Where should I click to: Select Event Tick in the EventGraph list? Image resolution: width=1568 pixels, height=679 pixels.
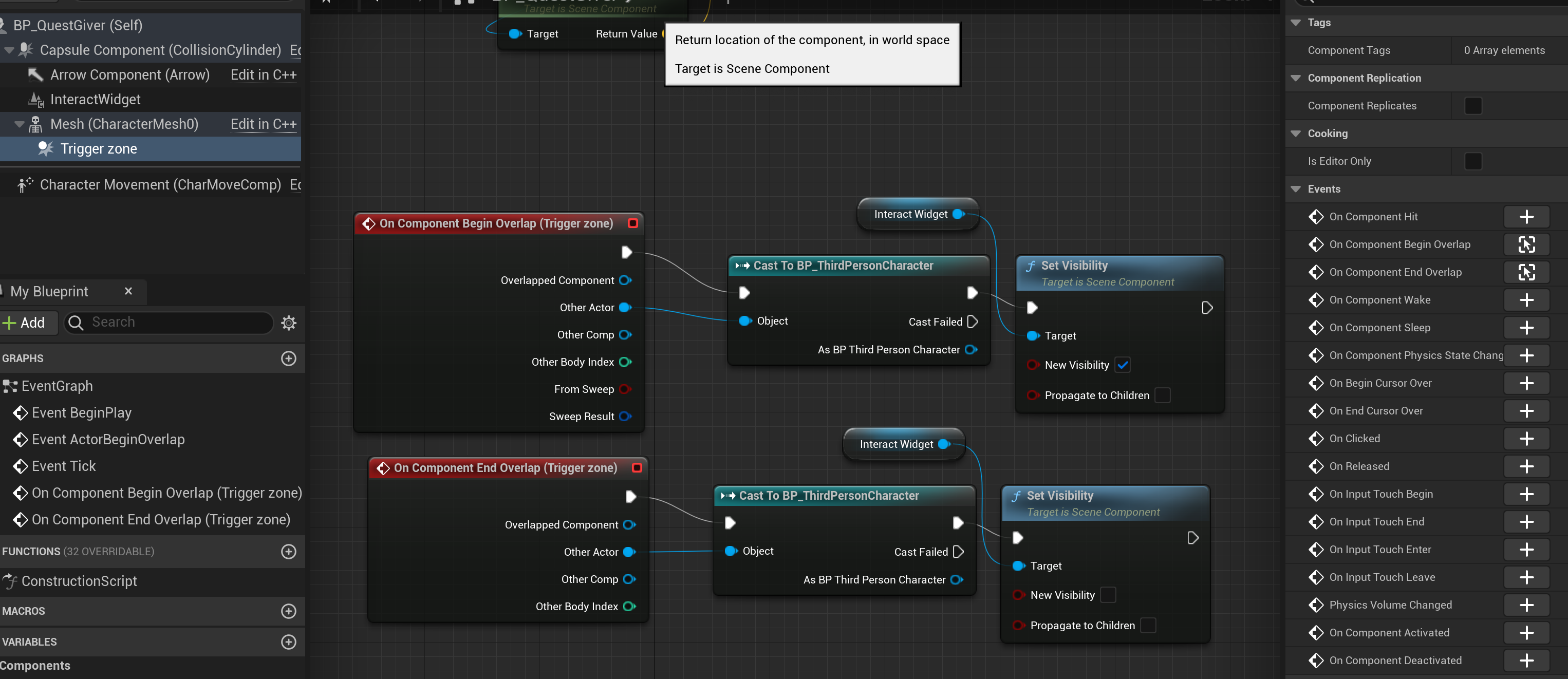(x=63, y=466)
